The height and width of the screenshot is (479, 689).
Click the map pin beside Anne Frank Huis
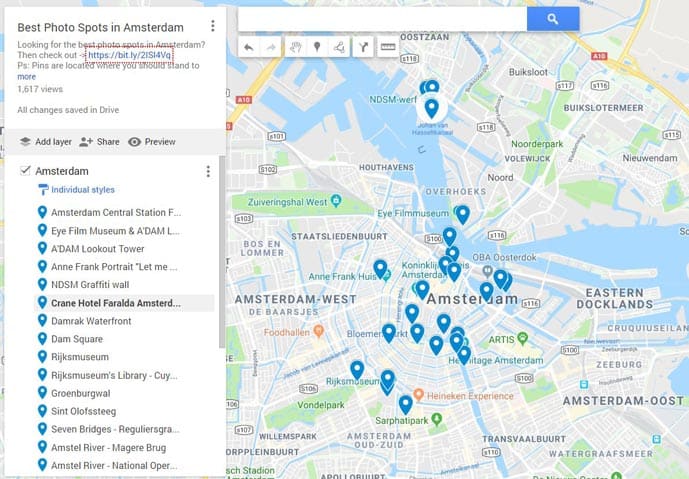(x=380, y=269)
